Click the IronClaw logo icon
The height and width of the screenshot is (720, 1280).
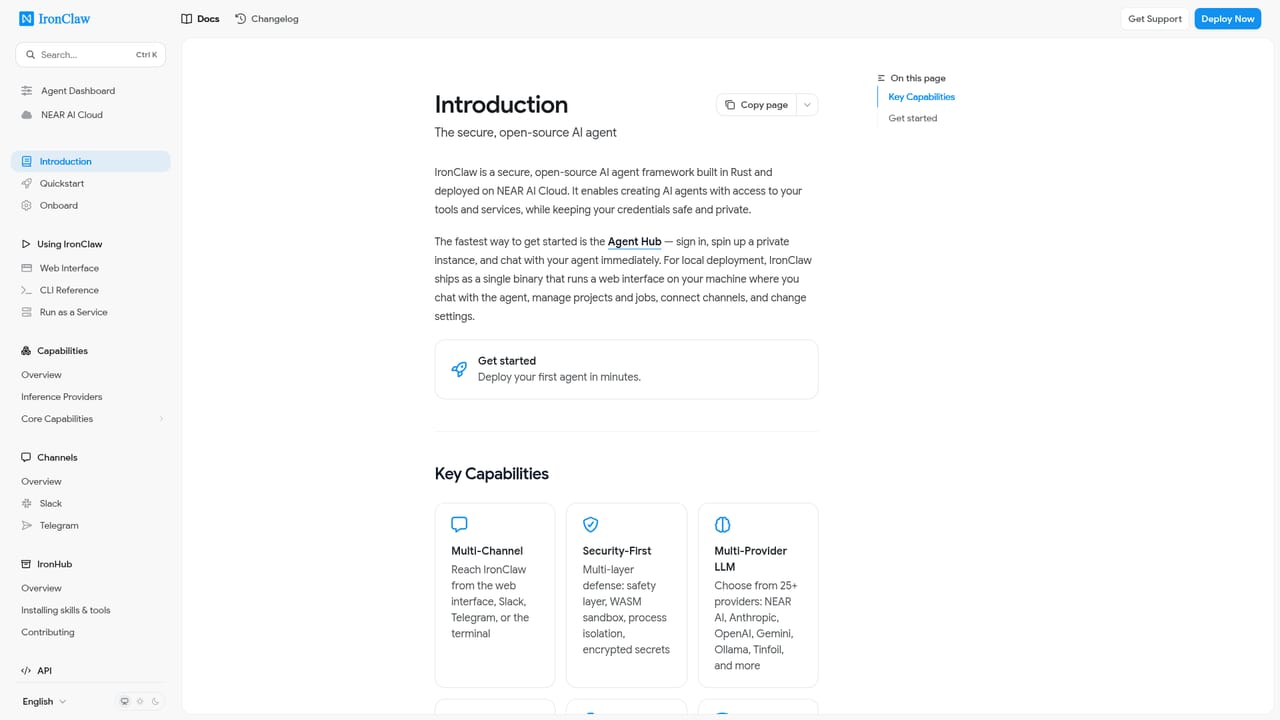click(x=26, y=18)
